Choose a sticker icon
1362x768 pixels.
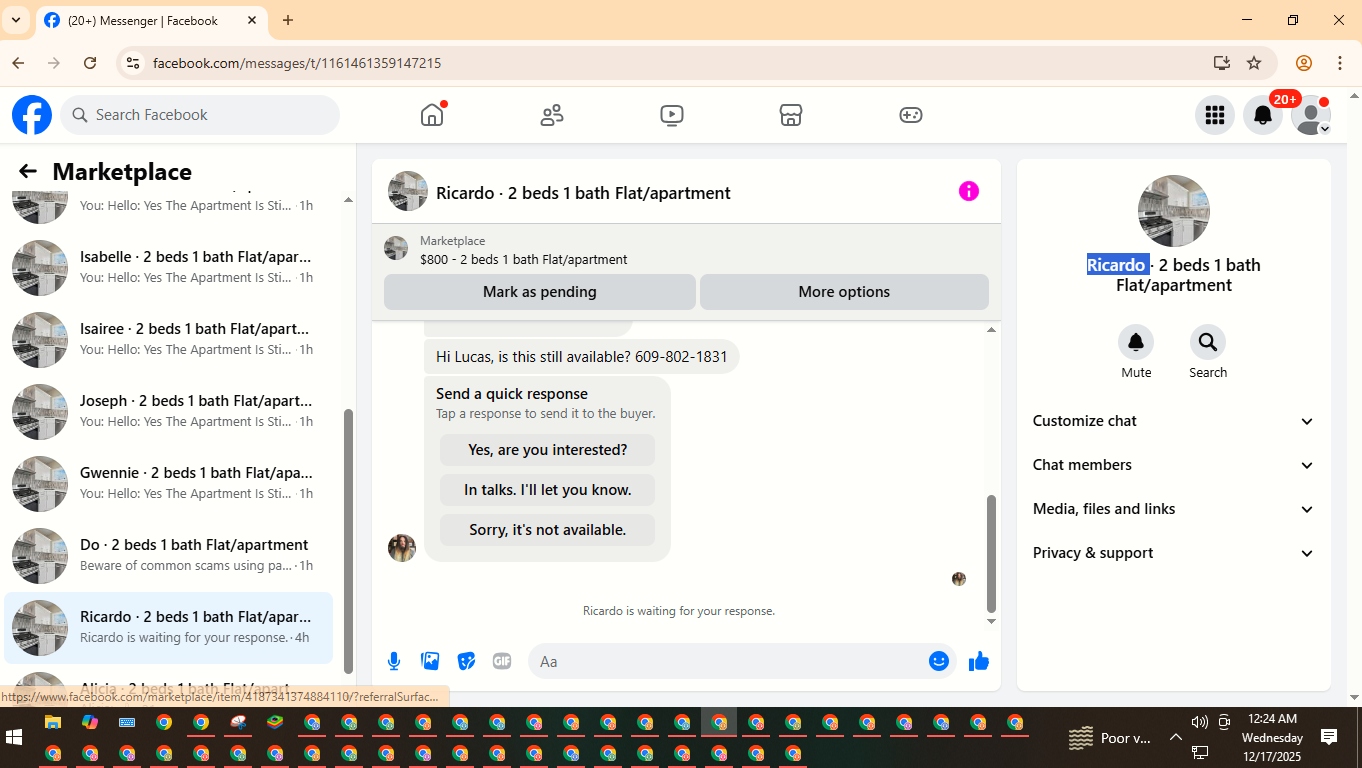point(466,661)
